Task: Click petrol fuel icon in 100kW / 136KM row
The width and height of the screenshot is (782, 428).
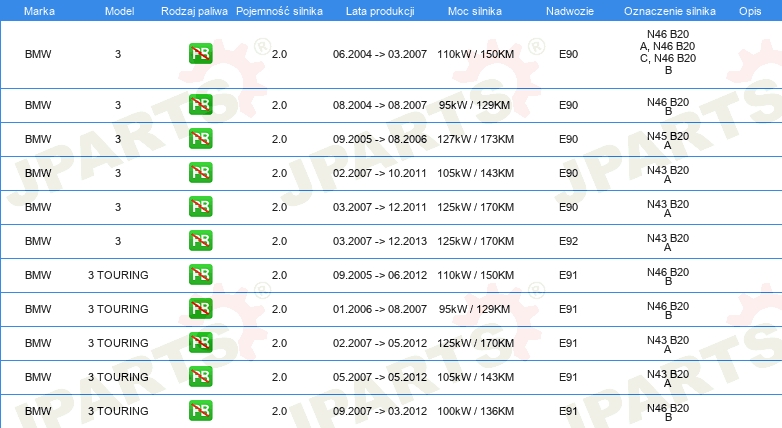Action: point(200,410)
